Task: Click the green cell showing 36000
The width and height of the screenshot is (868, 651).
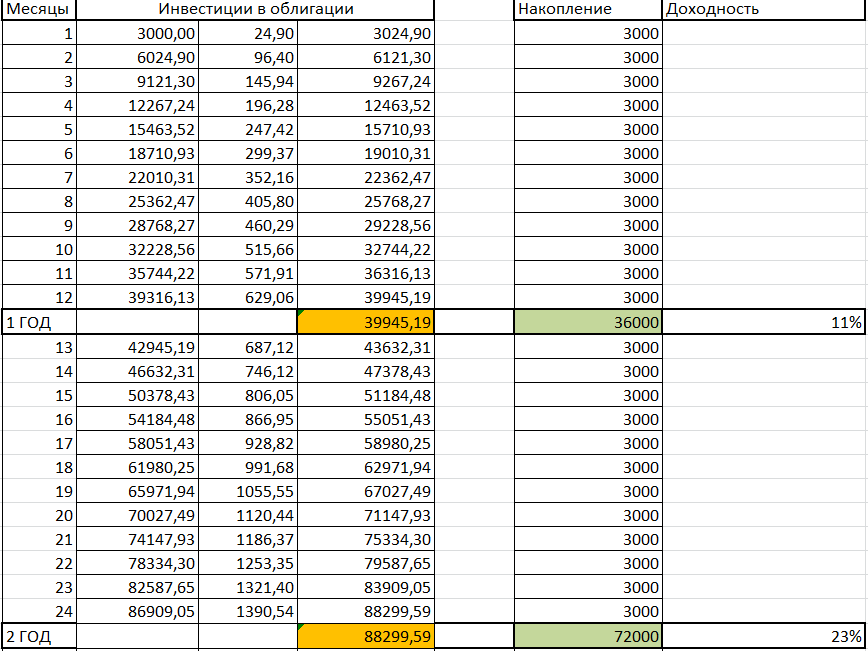Action: click(588, 322)
